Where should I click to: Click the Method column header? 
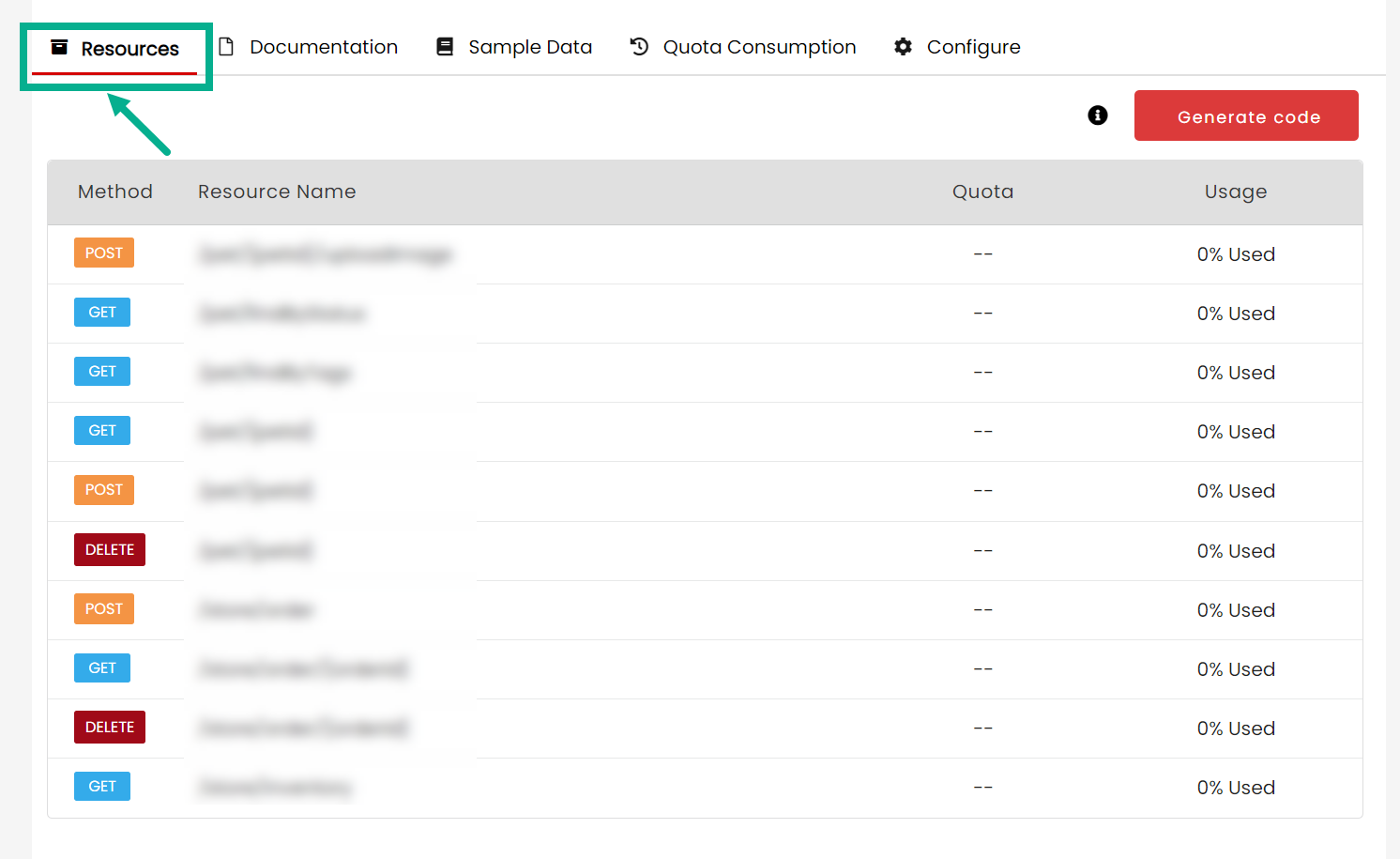pos(115,192)
